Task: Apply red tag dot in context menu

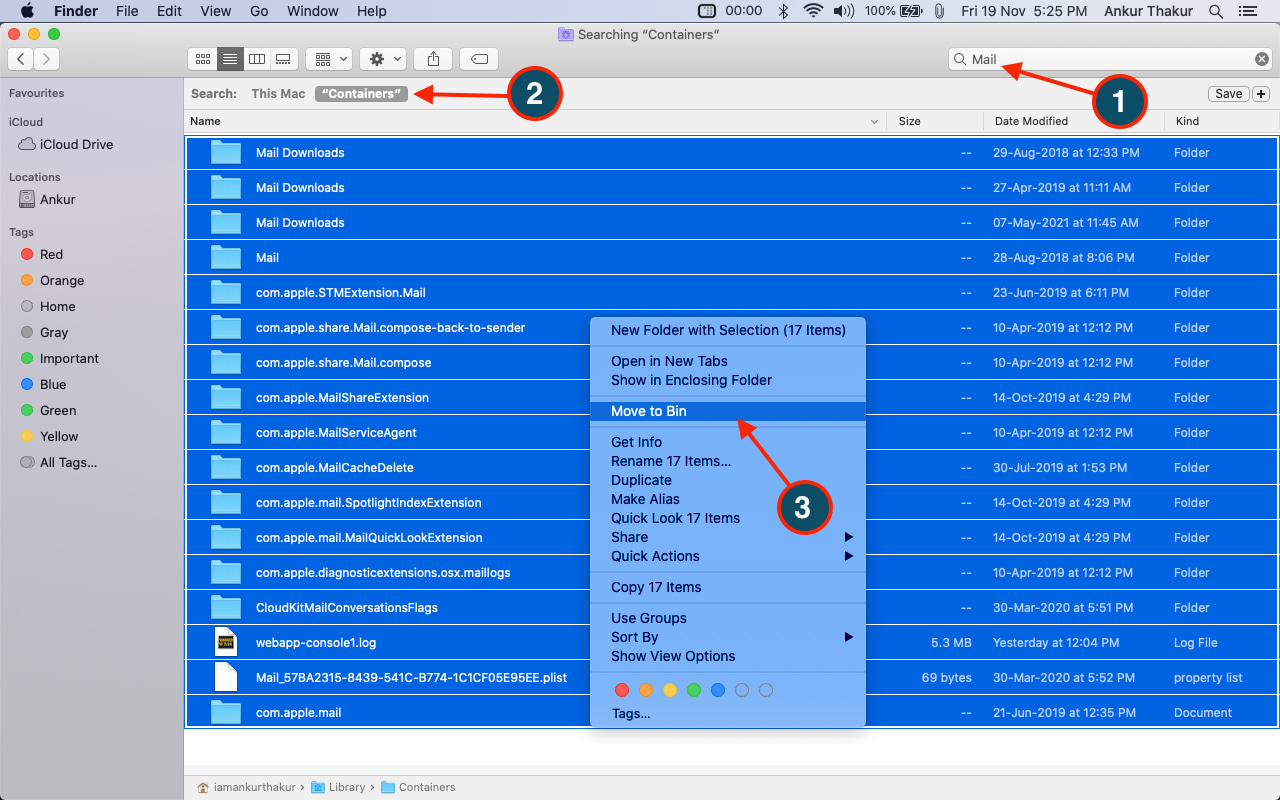Action: coord(622,690)
